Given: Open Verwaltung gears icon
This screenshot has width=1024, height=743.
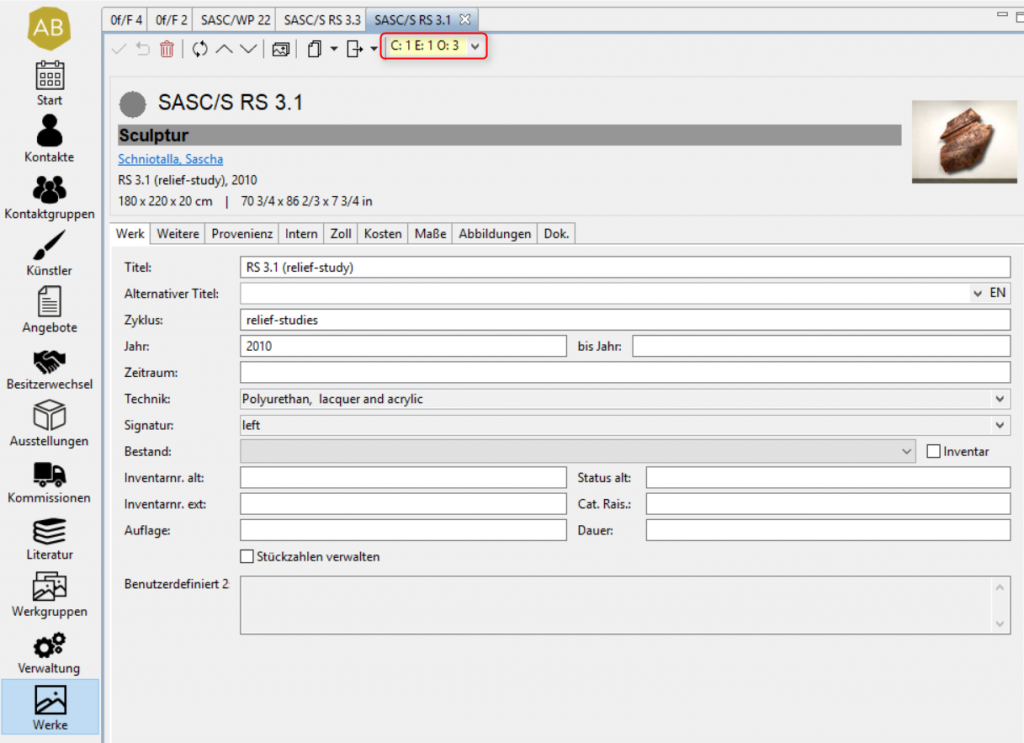Looking at the screenshot, I should [x=50, y=645].
